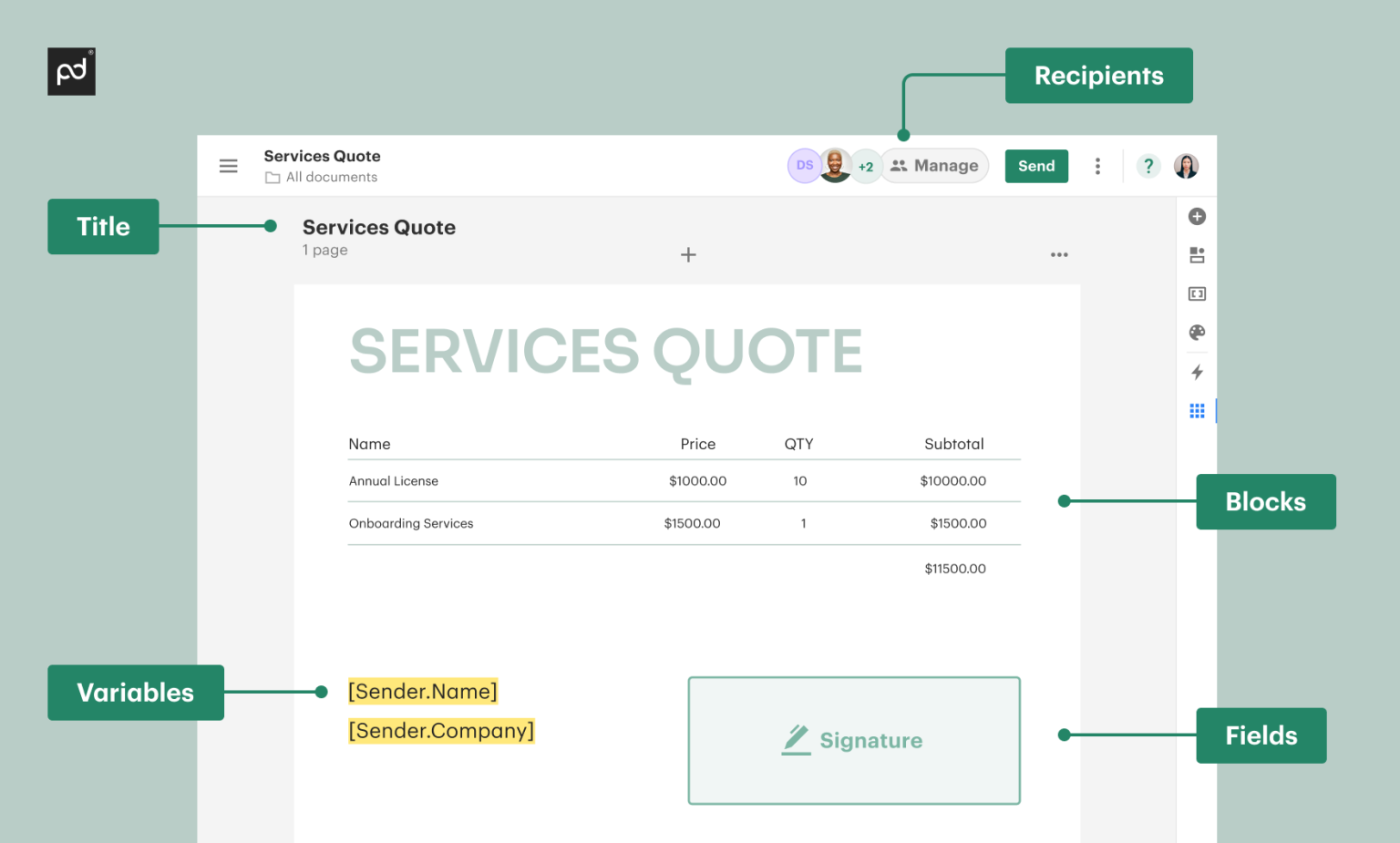Open the three-dot more options menu
The width and height of the screenshot is (1400, 843).
pyautogui.click(x=1097, y=166)
